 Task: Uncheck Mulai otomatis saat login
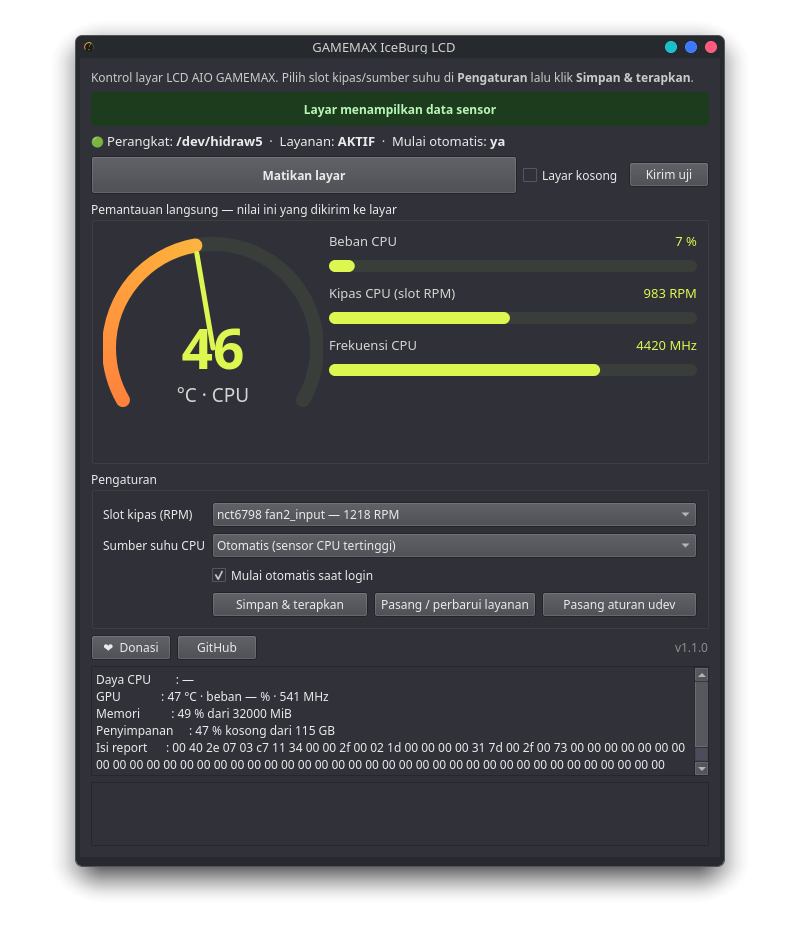tap(219, 575)
